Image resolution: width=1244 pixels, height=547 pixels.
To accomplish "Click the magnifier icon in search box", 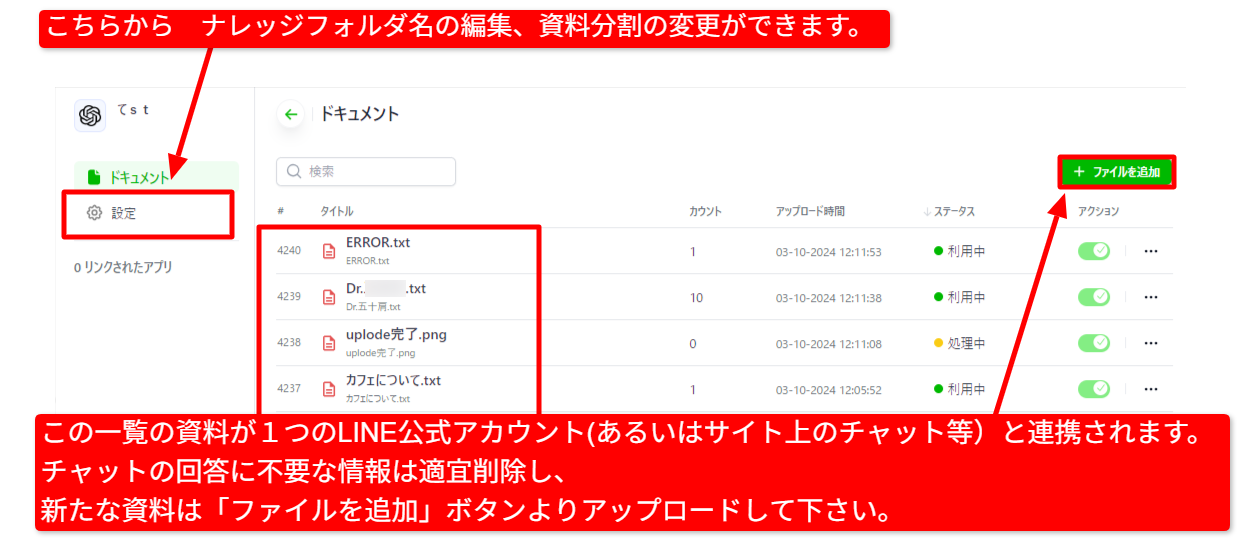I will 294,172.
